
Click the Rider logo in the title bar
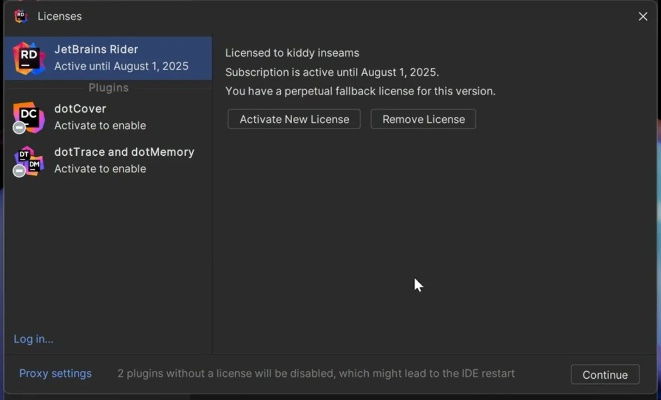pyautogui.click(x=21, y=16)
